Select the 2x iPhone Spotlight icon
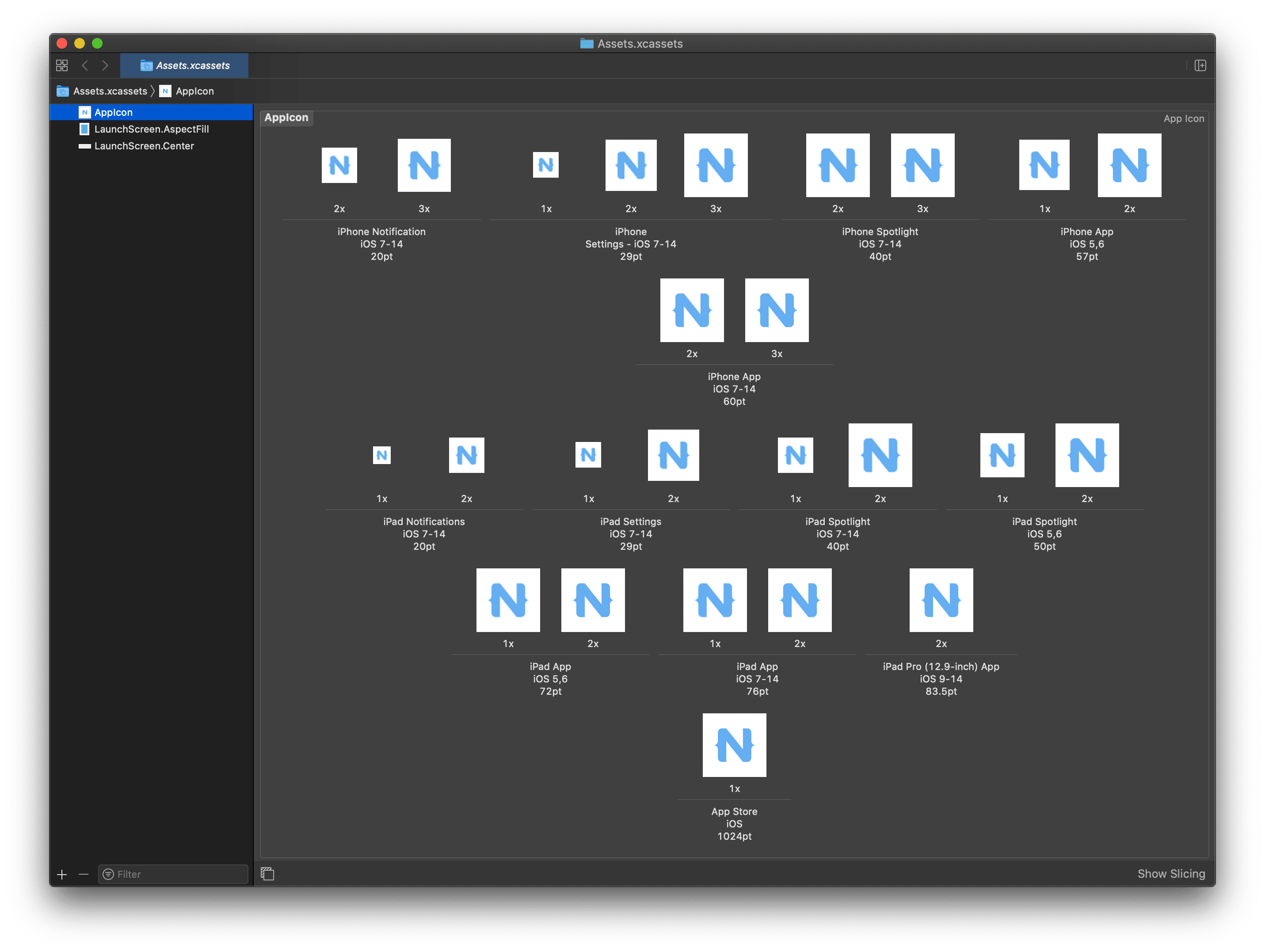Screen dimensions: 1265x952 [x=837, y=165]
